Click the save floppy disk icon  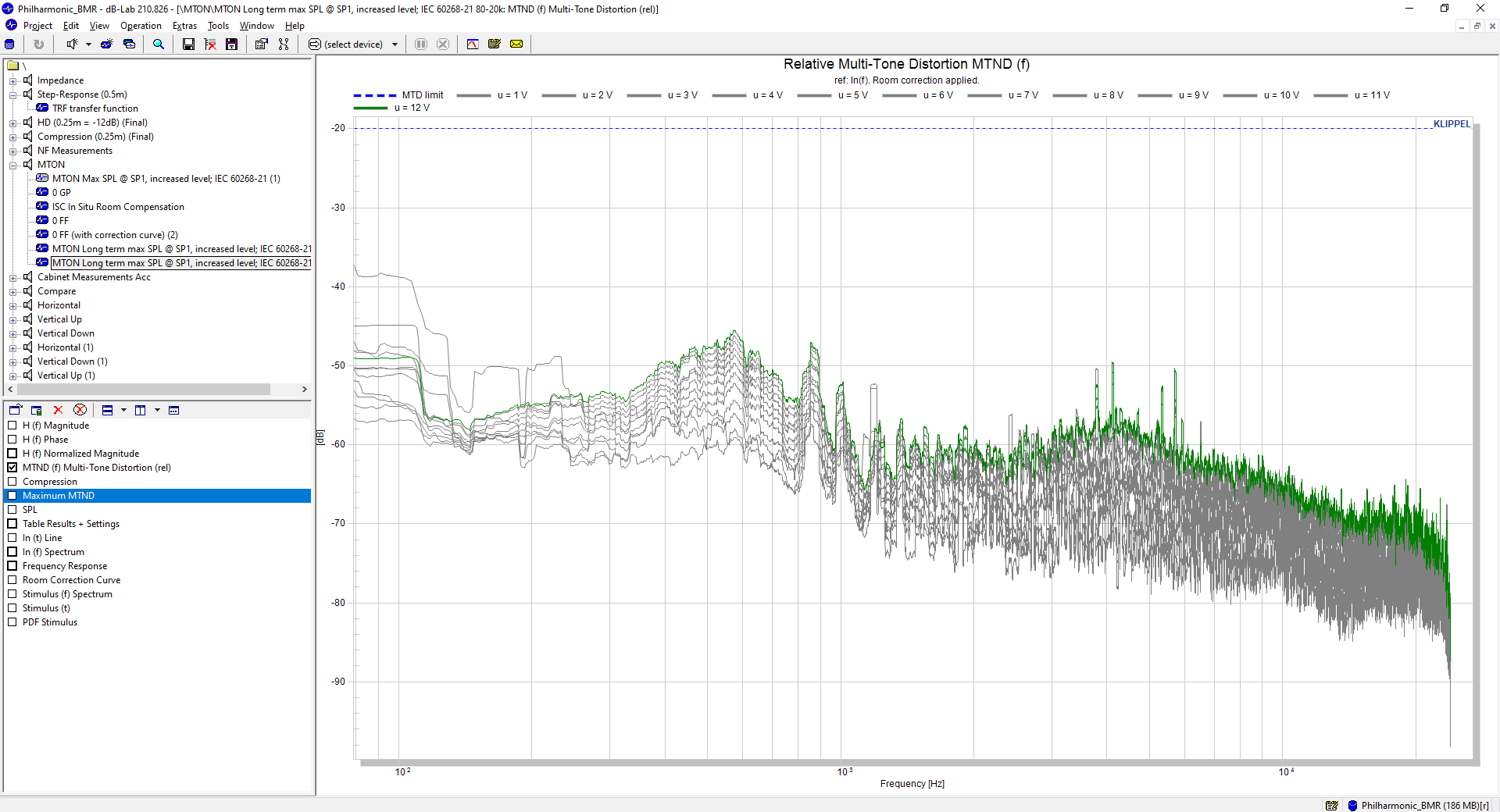[x=188, y=45]
